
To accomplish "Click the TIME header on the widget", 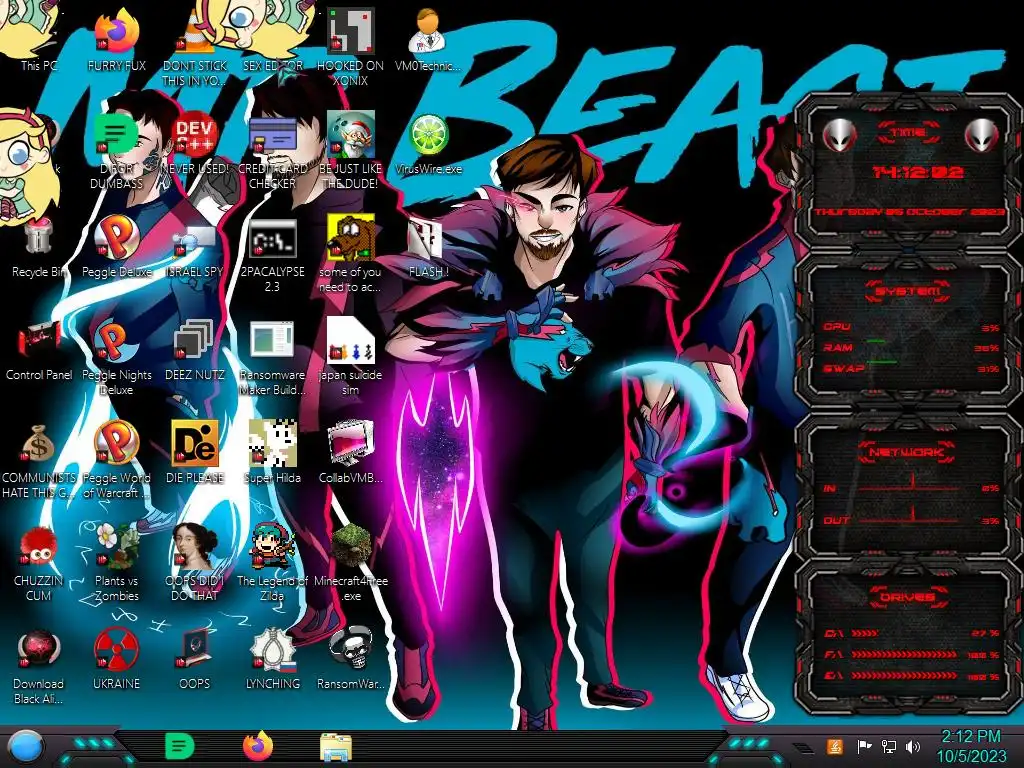I will pos(908,133).
